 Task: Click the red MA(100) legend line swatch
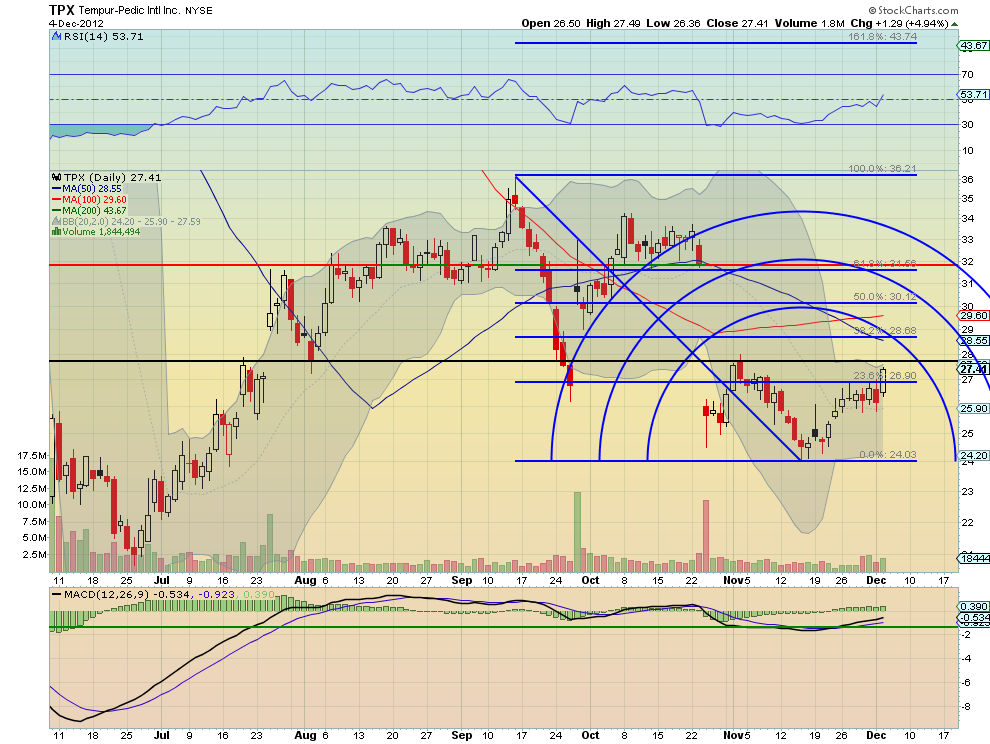click(x=56, y=200)
